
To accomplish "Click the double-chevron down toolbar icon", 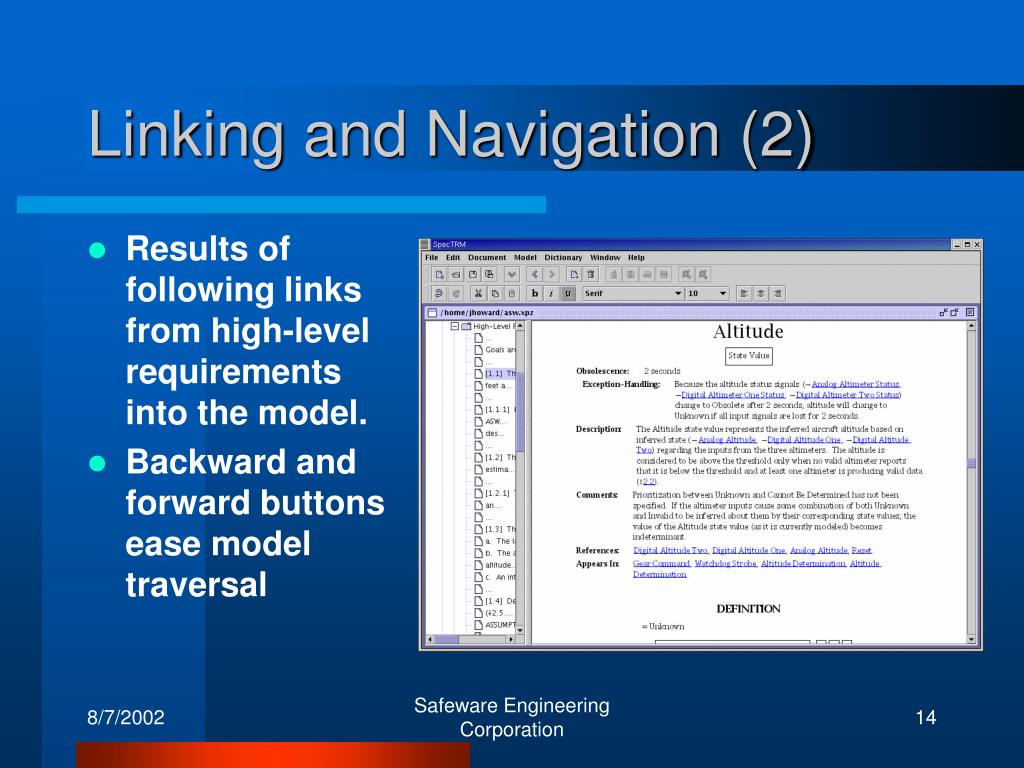I will click(512, 275).
